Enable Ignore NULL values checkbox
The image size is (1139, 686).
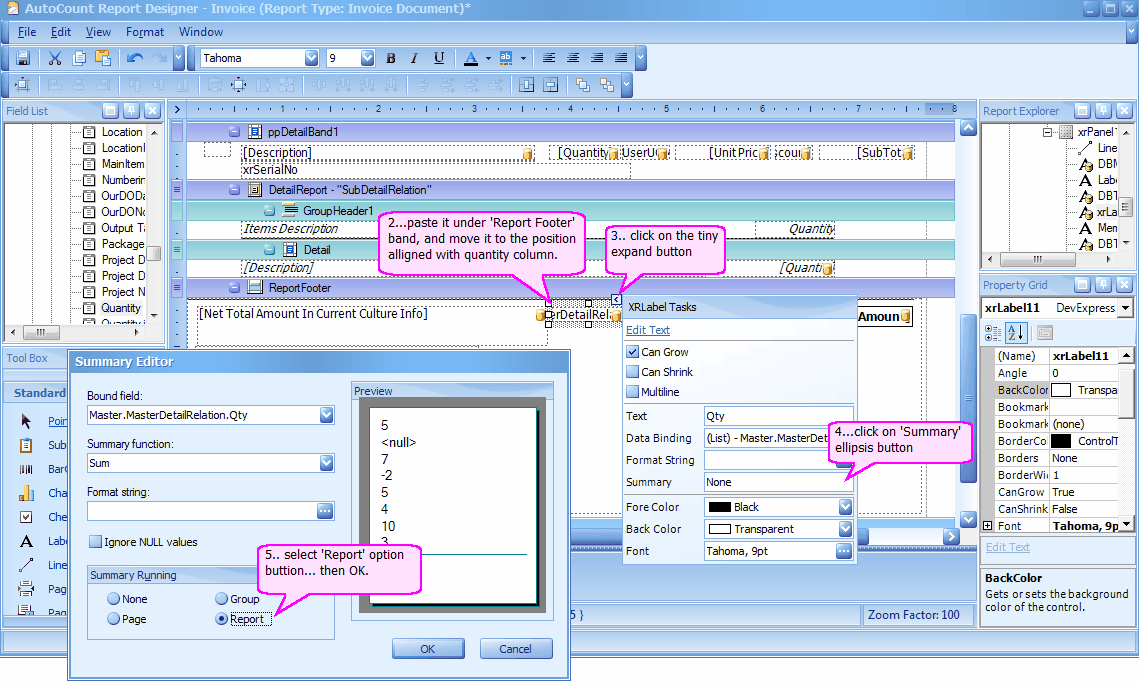coord(95,541)
